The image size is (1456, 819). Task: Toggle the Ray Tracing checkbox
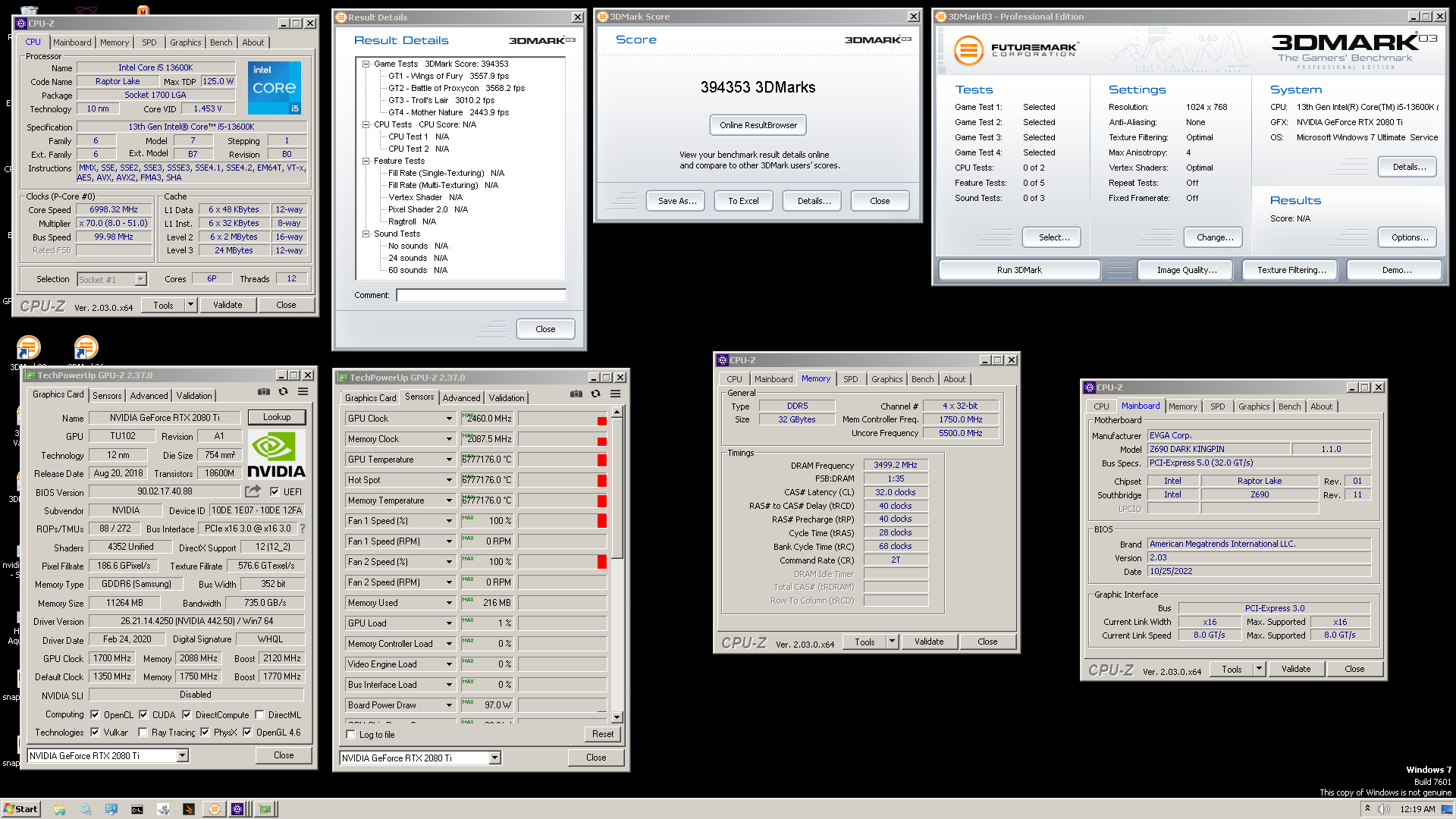click(143, 733)
